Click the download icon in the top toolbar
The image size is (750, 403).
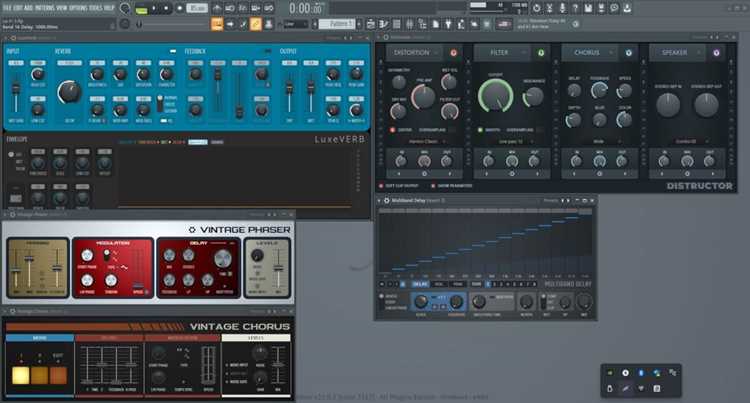point(627,8)
